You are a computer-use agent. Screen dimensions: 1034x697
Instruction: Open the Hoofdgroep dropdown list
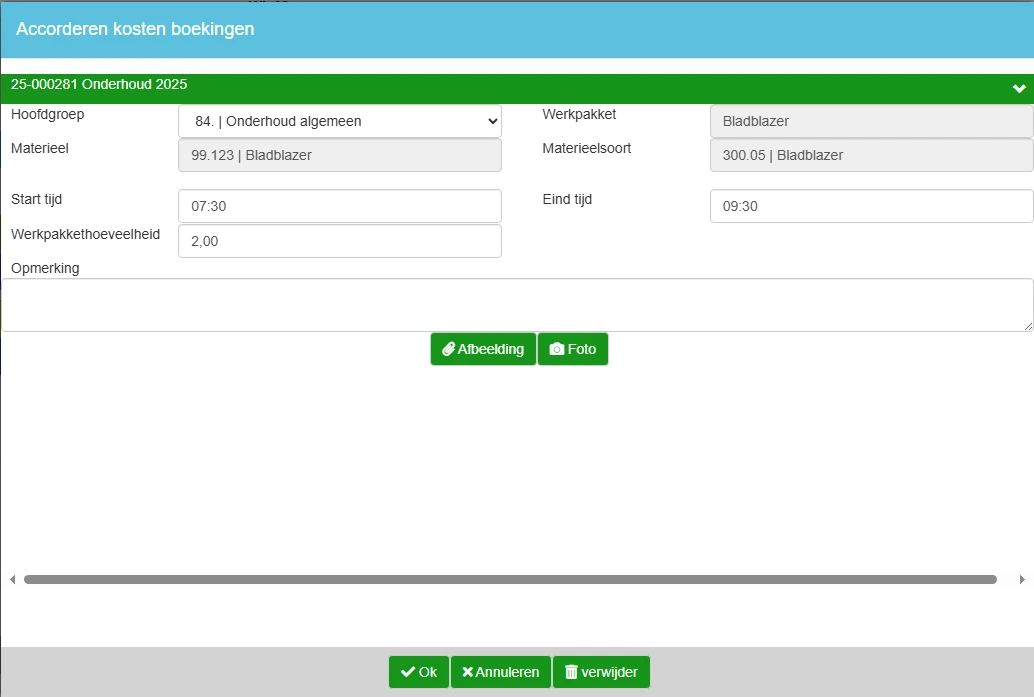pyautogui.click(x=340, y=121)
